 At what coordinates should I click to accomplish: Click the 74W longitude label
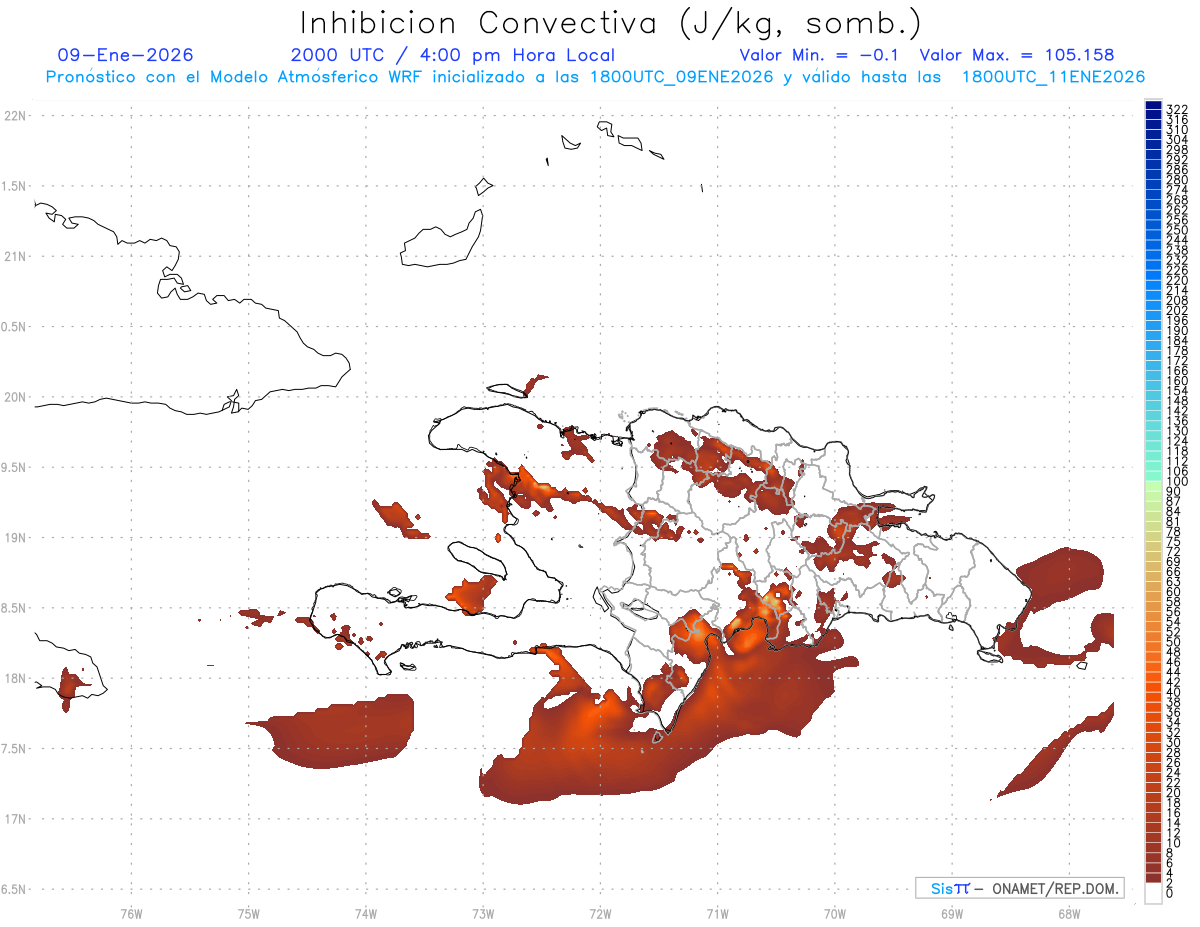pos(366,913)
